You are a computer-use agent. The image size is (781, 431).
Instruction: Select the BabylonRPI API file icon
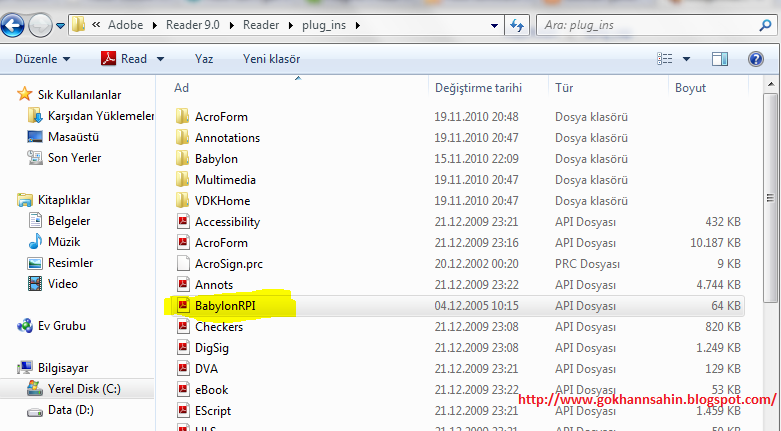point(183,305)
